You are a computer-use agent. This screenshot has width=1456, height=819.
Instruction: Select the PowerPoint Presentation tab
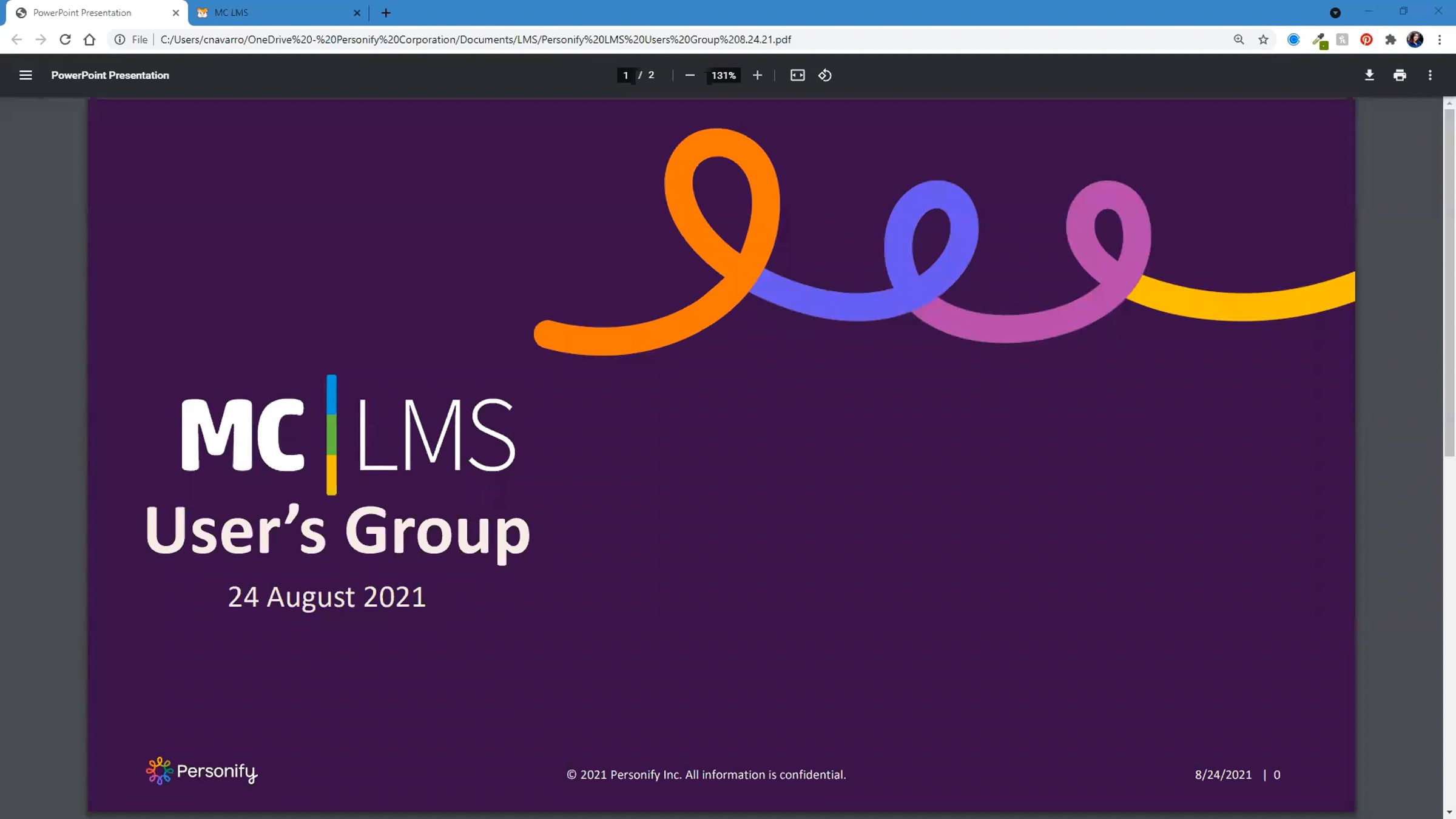(x=97, y=13)
